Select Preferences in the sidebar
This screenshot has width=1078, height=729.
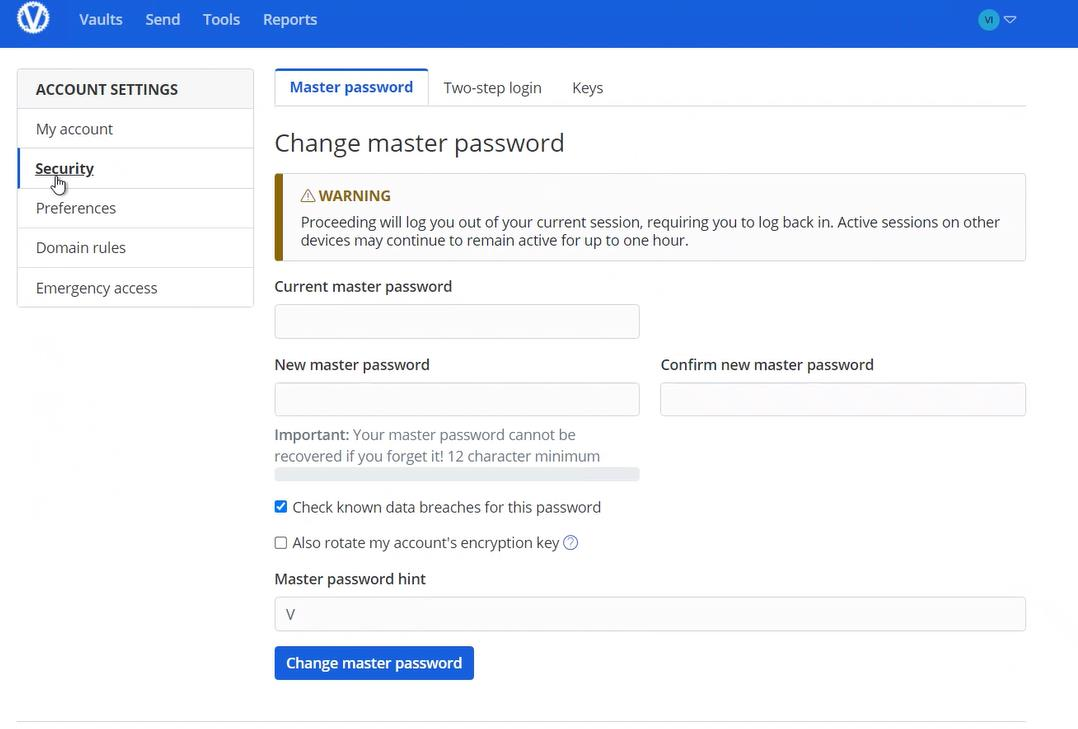[x=76, y=208]
